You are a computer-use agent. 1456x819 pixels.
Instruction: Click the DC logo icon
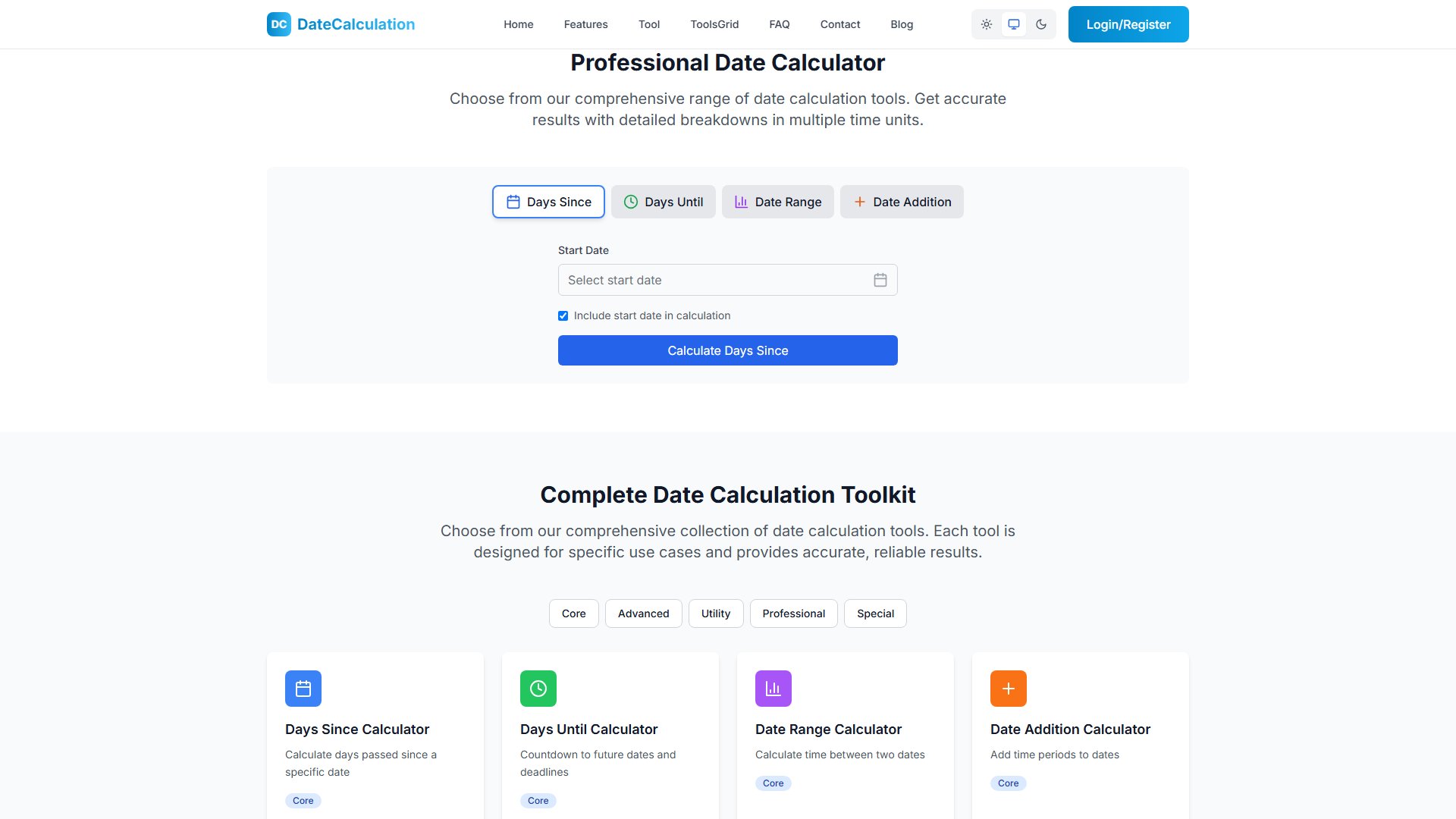[x=279, y=24]
